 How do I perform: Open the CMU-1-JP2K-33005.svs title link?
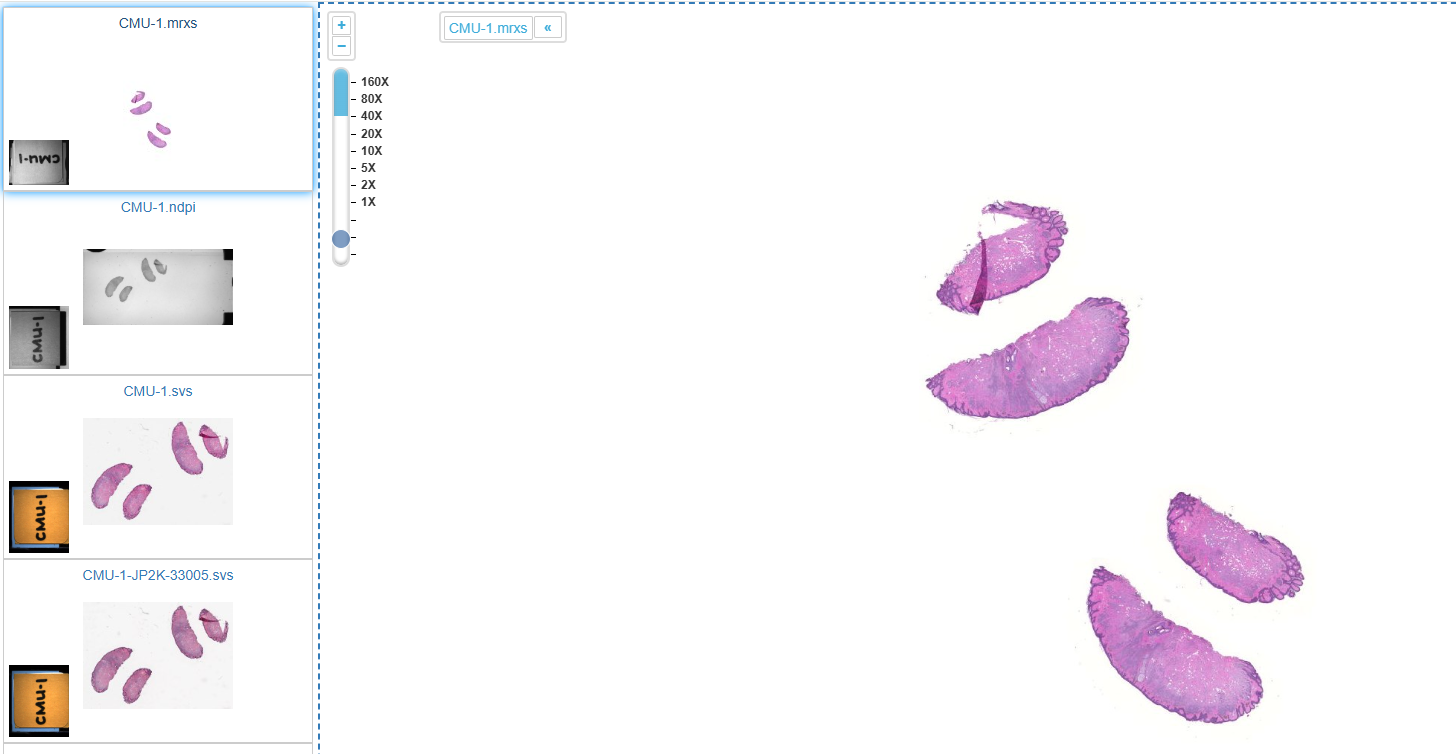[x=158, y=575]
